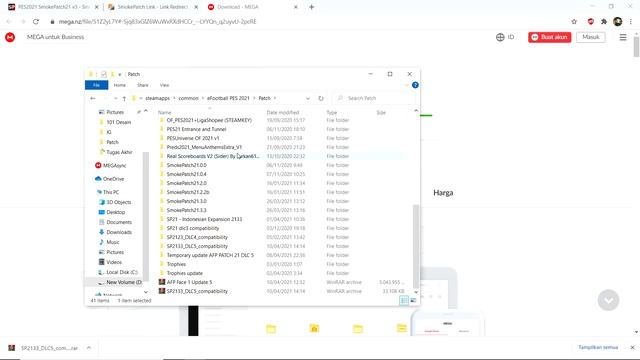Screen dimensions: 640x360
Task: Click the browser address bar URL
Action: pos(158,22)
